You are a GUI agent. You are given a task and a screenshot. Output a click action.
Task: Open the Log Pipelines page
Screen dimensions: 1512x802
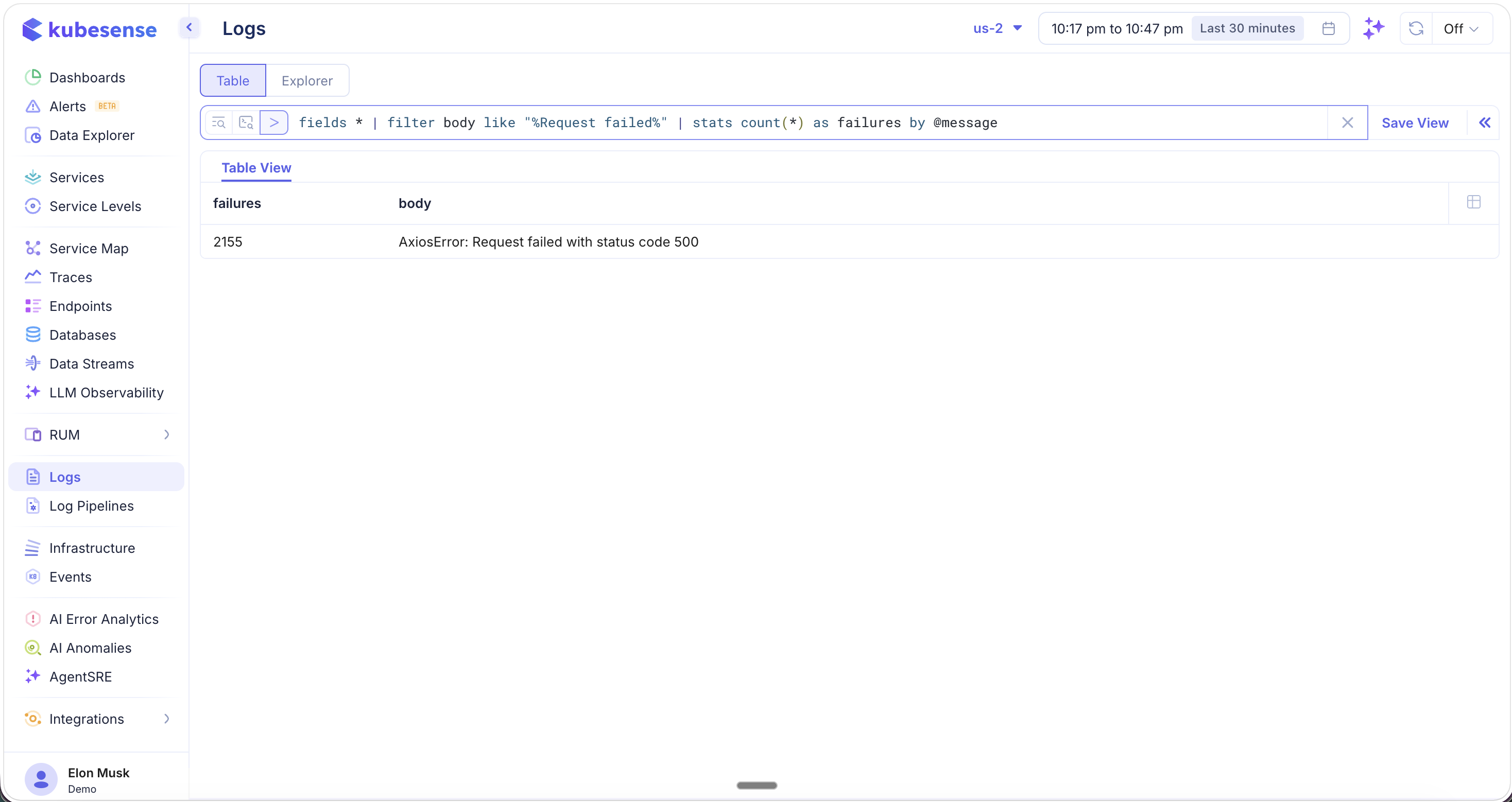click(92, 505)
